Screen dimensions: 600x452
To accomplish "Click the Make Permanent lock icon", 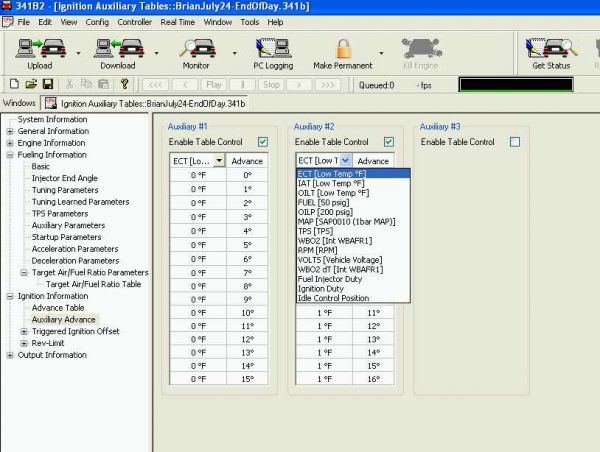I will pyautogui.click(x=343, y=49).
